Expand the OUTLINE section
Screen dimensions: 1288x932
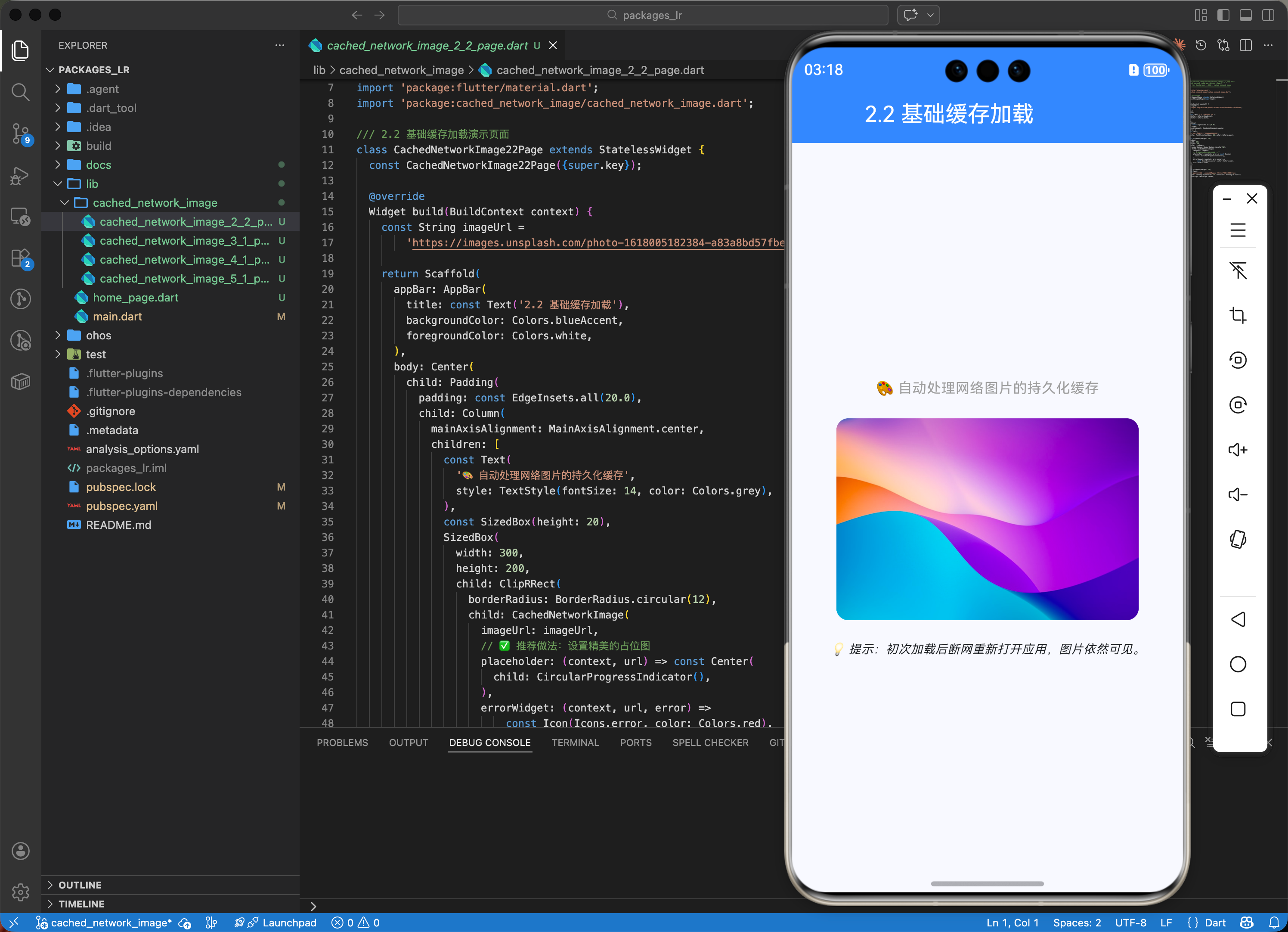tap(80, 885)
